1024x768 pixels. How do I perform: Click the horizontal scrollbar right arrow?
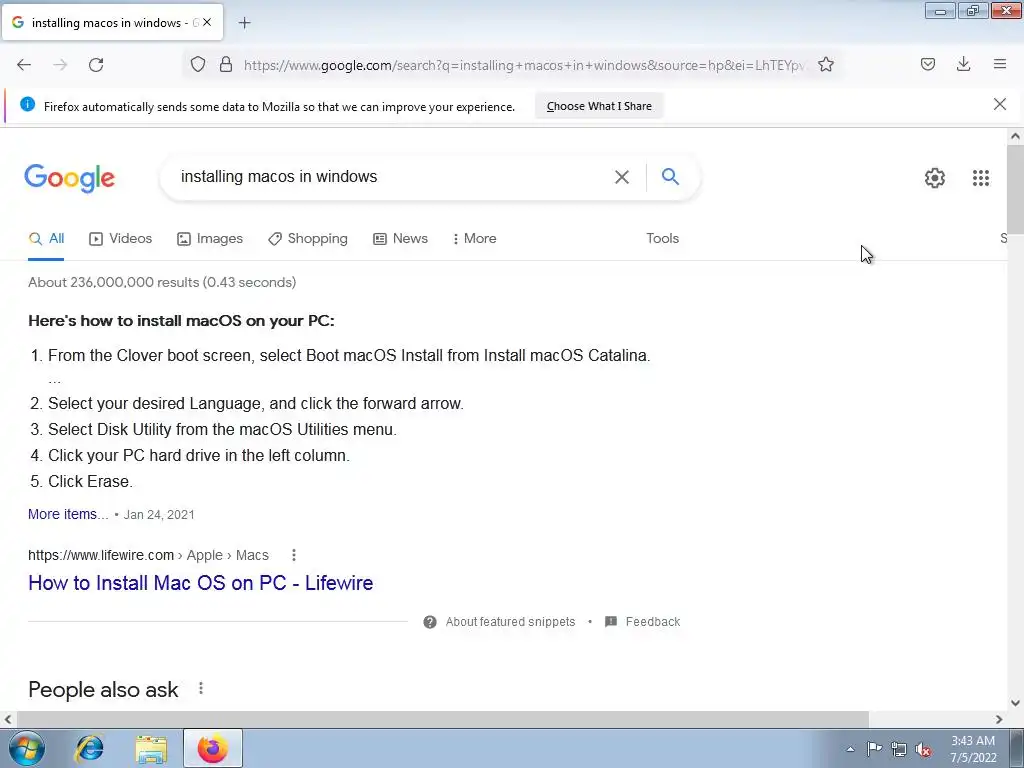(999, 720)
